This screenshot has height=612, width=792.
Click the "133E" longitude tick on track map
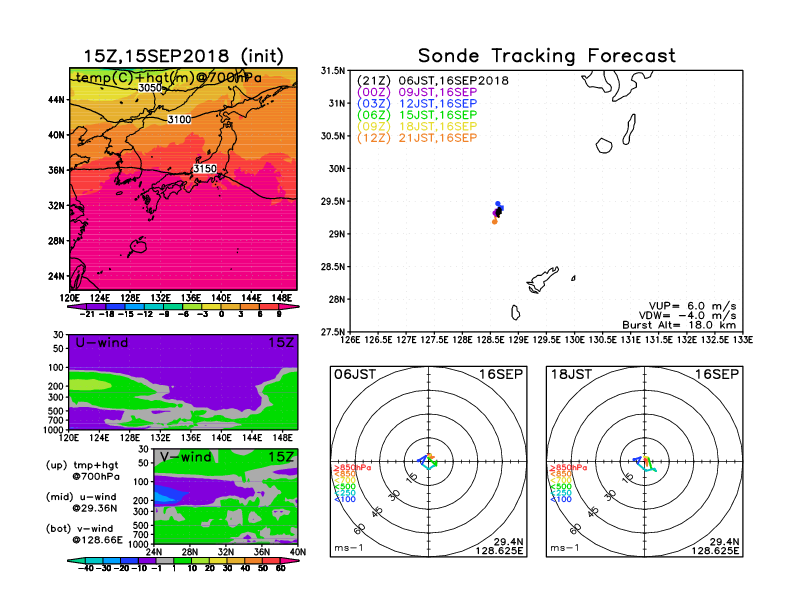point(743,340)
